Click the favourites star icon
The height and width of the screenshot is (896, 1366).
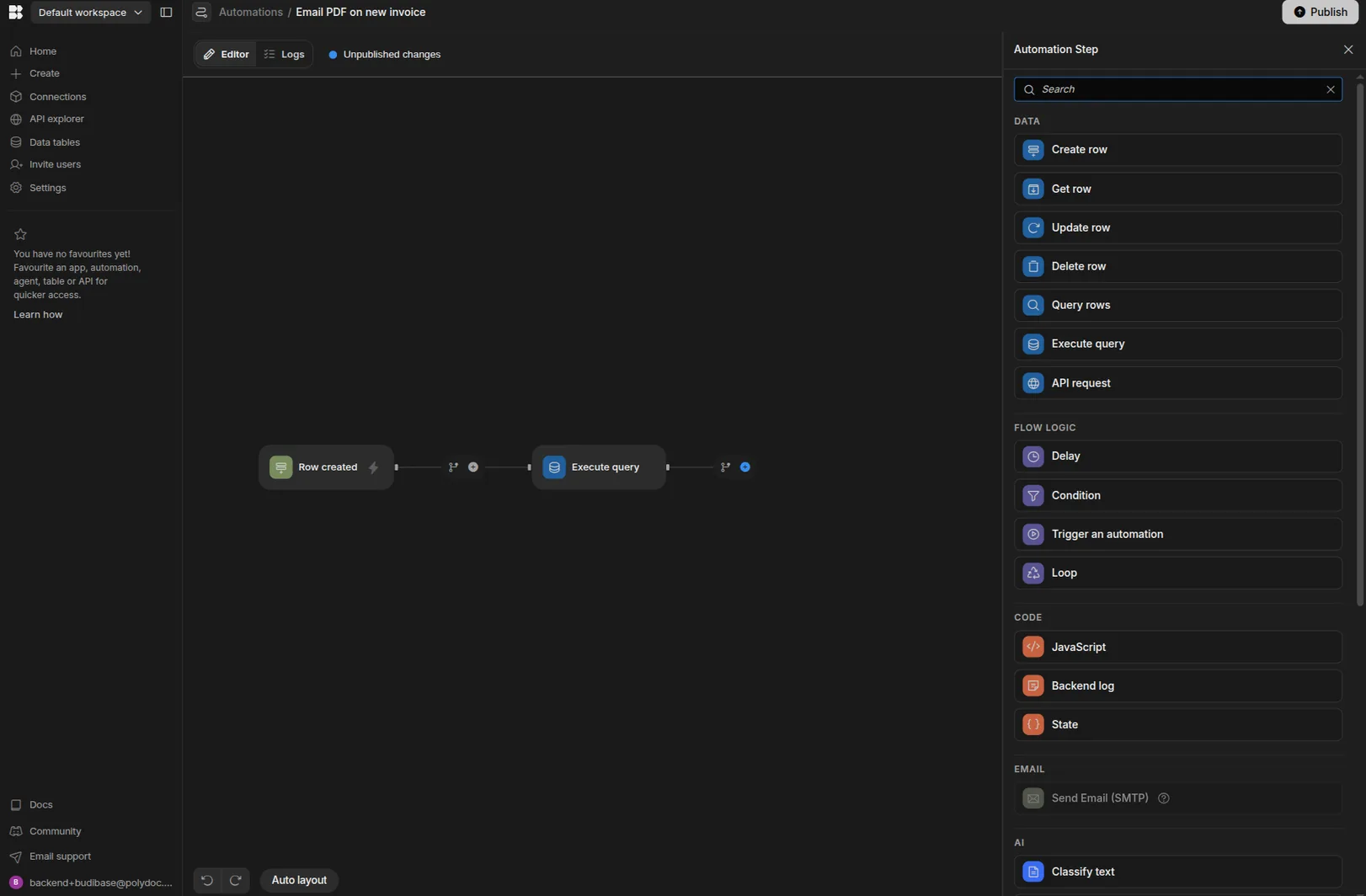[20, 234]
